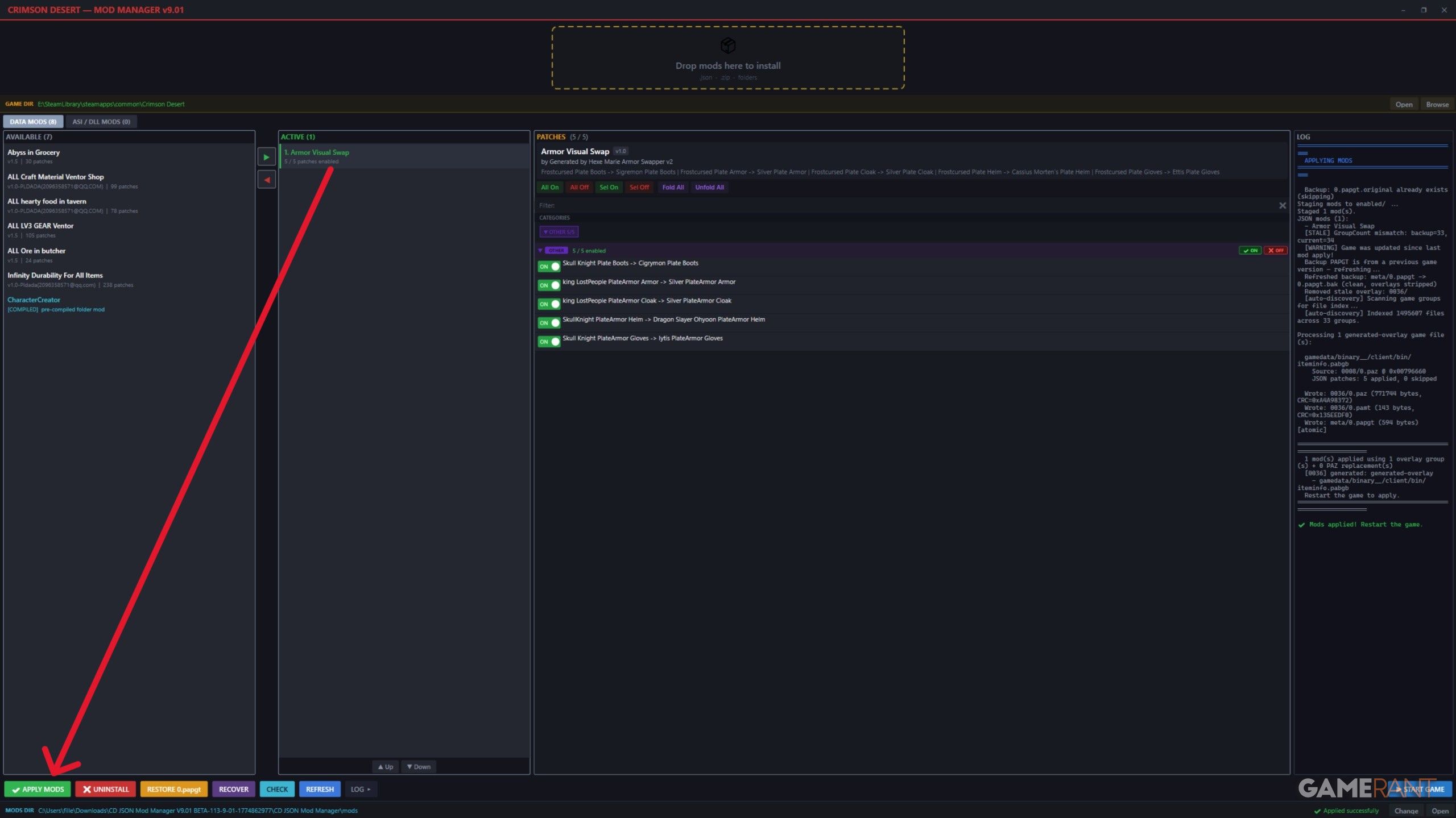This screenshot has height=818, width=1456.
Task: Switch to ASI / DLL MODS tab
Action: 101,122
